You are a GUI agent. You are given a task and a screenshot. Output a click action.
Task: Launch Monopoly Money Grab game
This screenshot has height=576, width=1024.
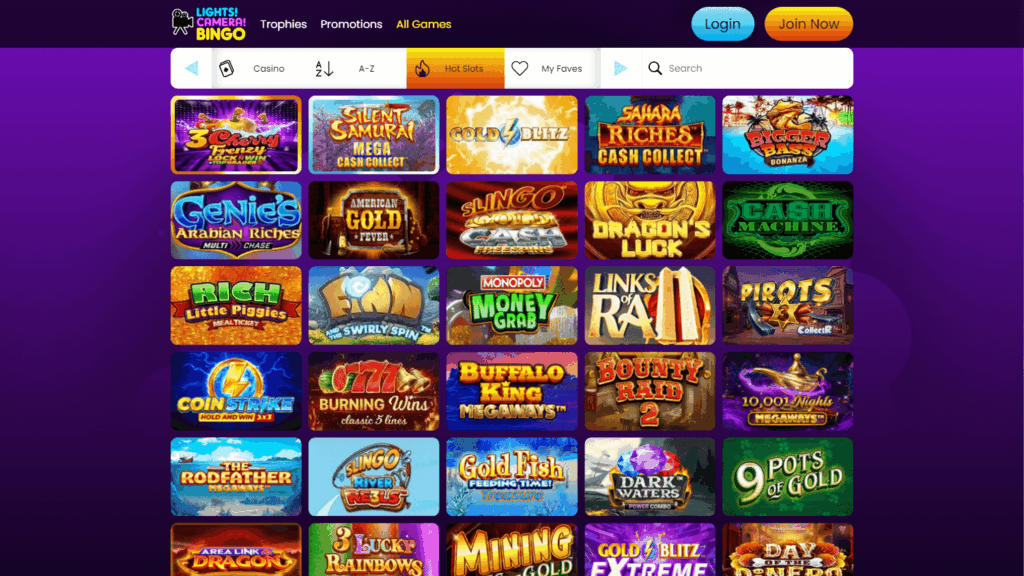coord(512,306)
